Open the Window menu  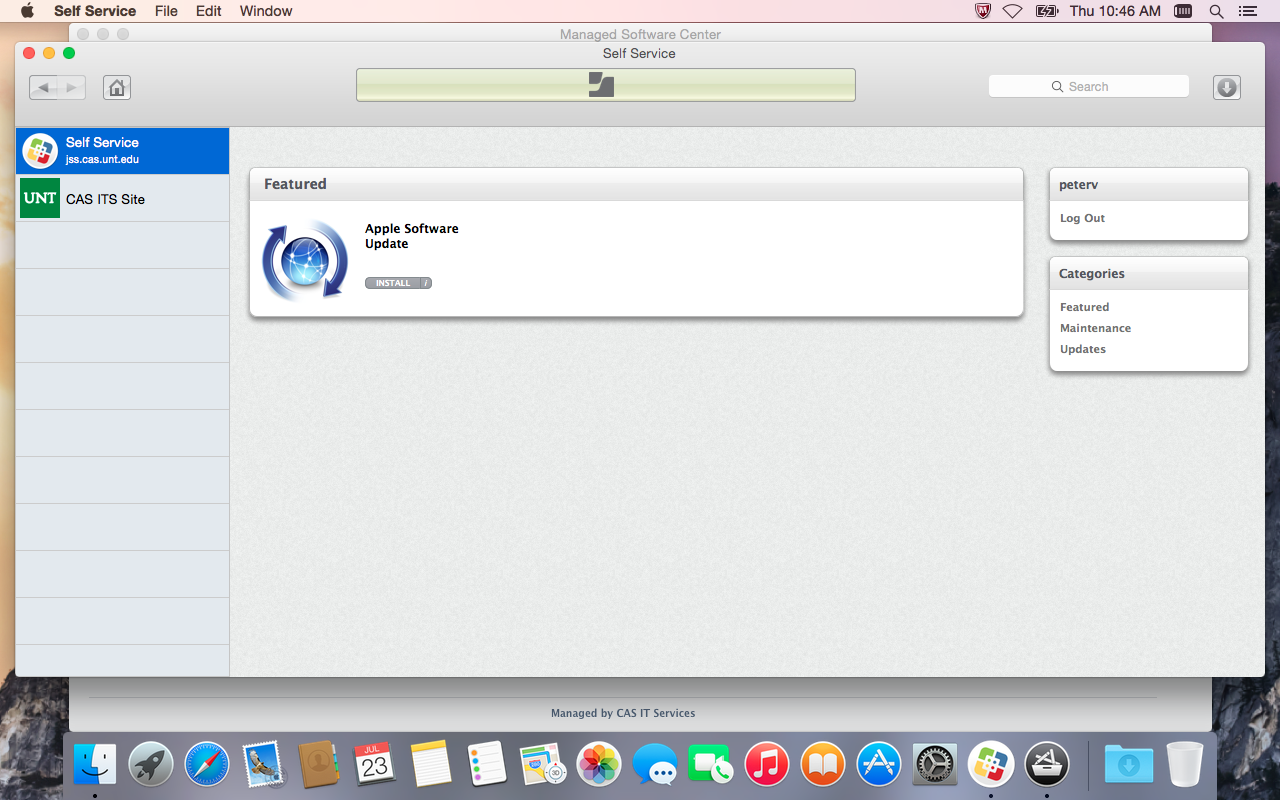pyautogui.click(x=266, y=11)
